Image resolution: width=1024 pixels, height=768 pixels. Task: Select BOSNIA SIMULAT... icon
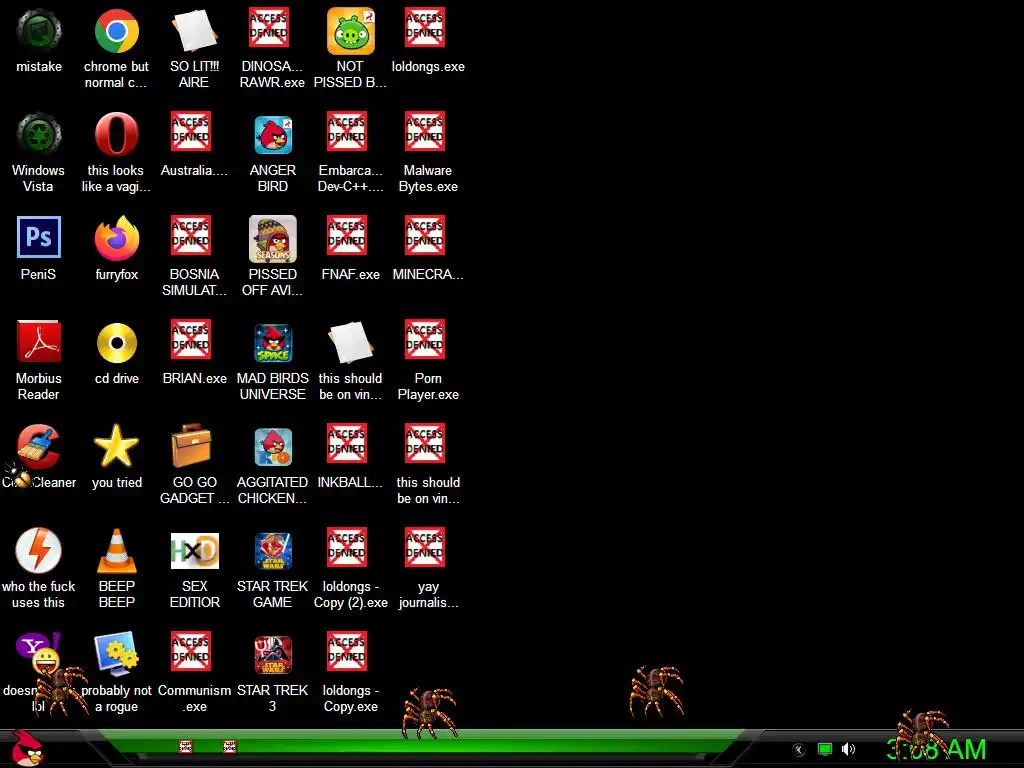[x=191, y=235]
